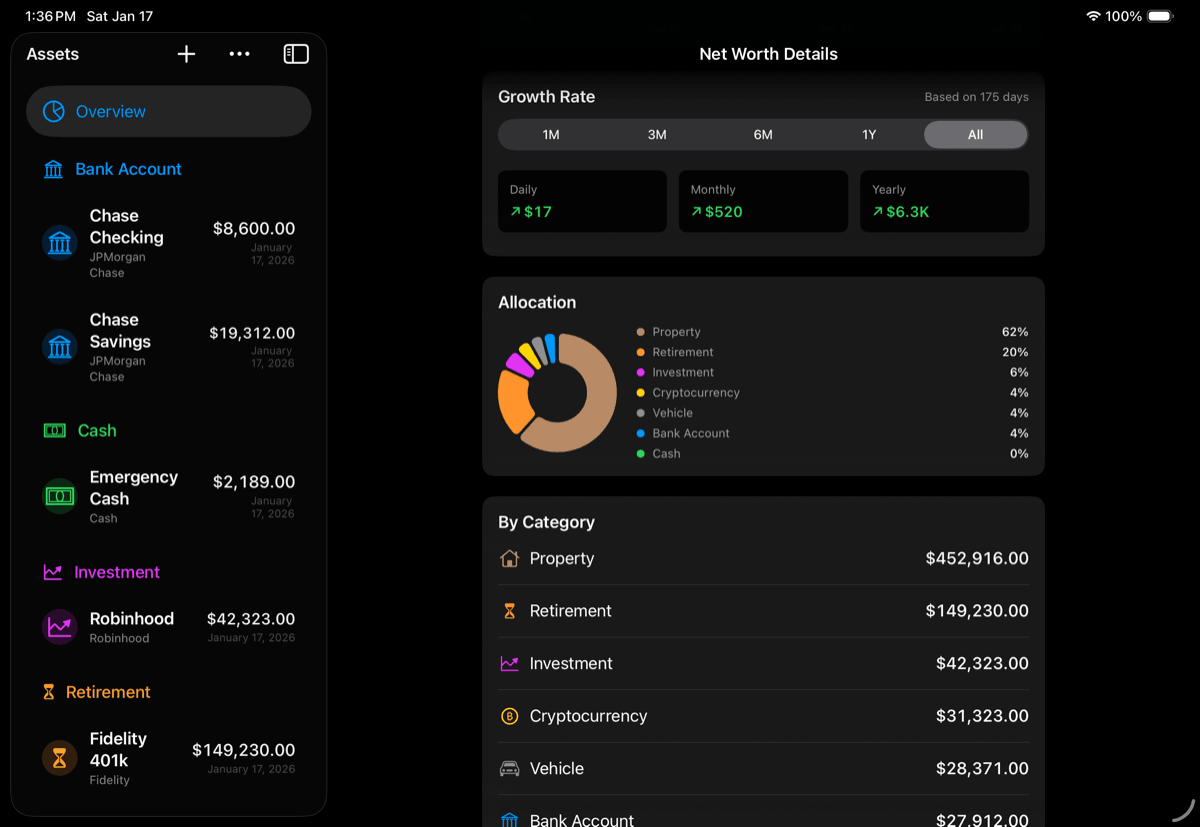Image resolution: width=1200 pixels, height=827 pixels.
Task: Click the Investment line-chart icon
Action: click(53, 571)
